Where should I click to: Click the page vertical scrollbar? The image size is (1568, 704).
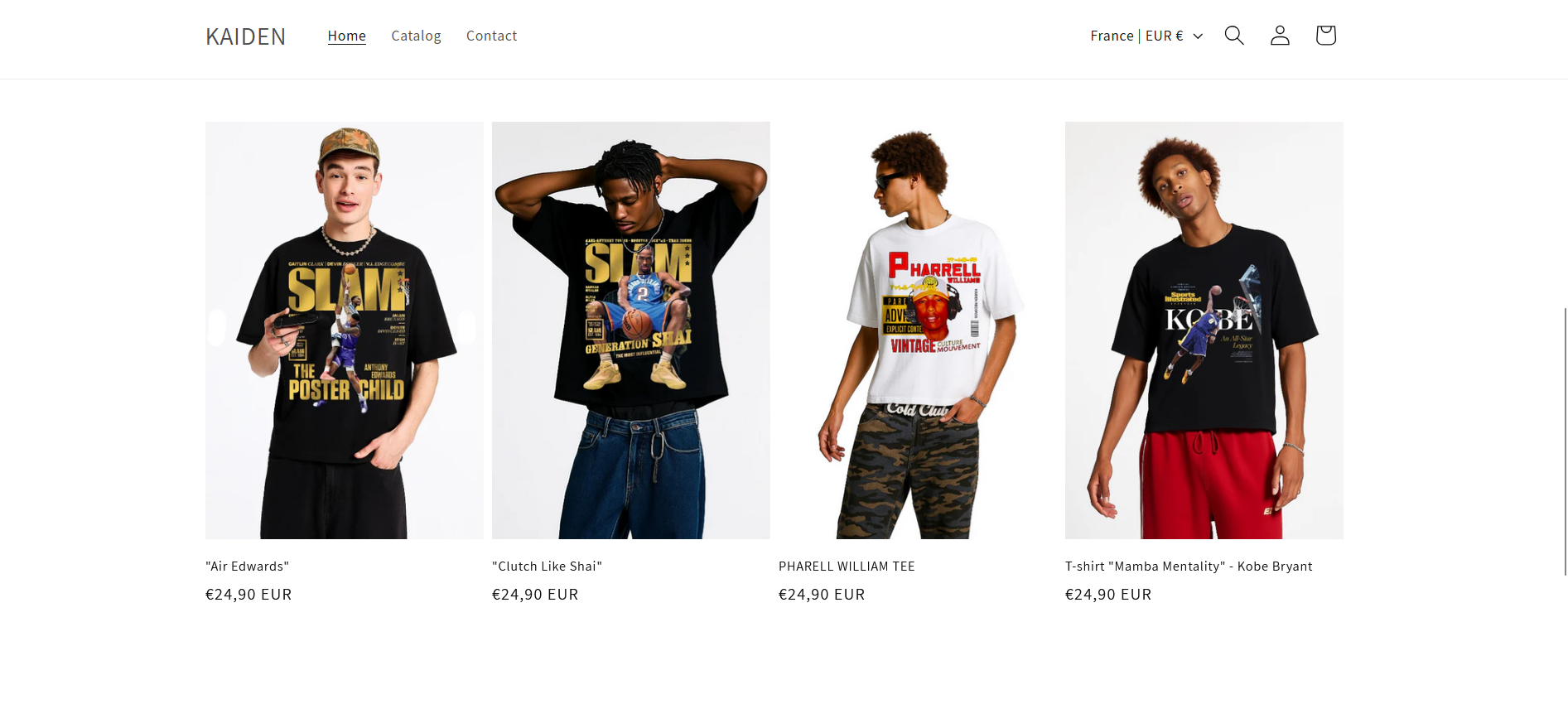1565,441
